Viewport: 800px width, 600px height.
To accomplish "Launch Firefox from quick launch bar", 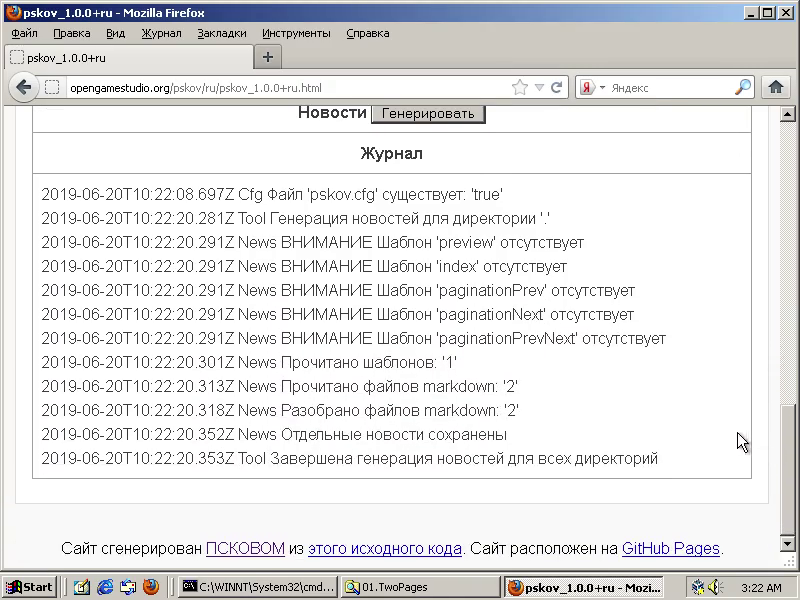I will tap(151, 587).
